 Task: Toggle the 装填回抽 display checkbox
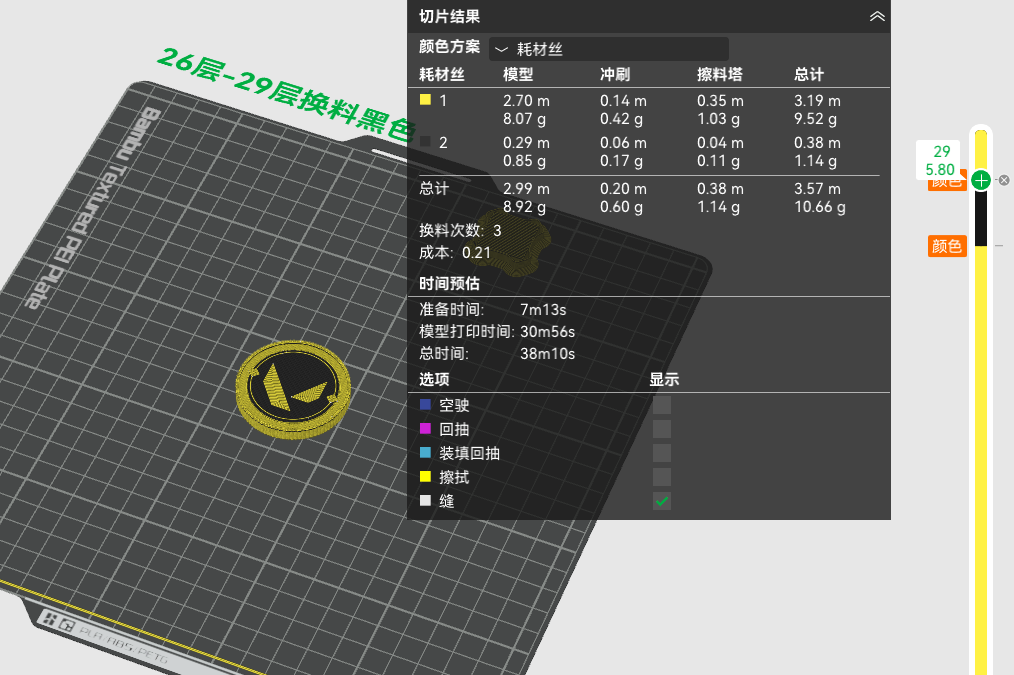pos(662,453)
